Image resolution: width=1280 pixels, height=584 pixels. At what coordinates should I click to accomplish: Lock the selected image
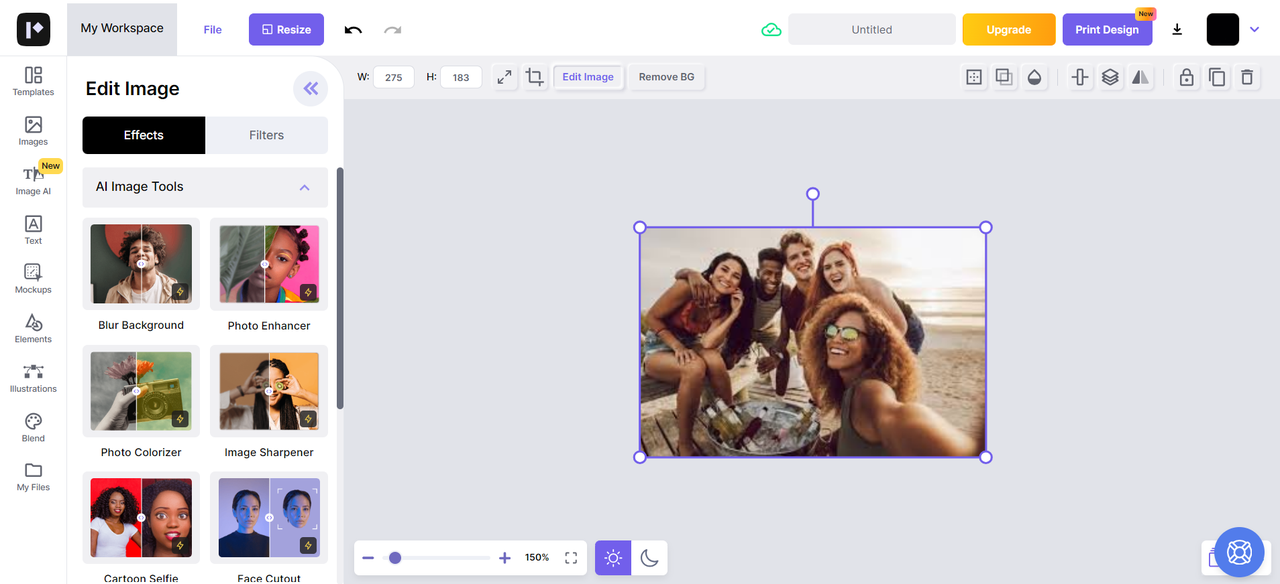point(1187,77)
